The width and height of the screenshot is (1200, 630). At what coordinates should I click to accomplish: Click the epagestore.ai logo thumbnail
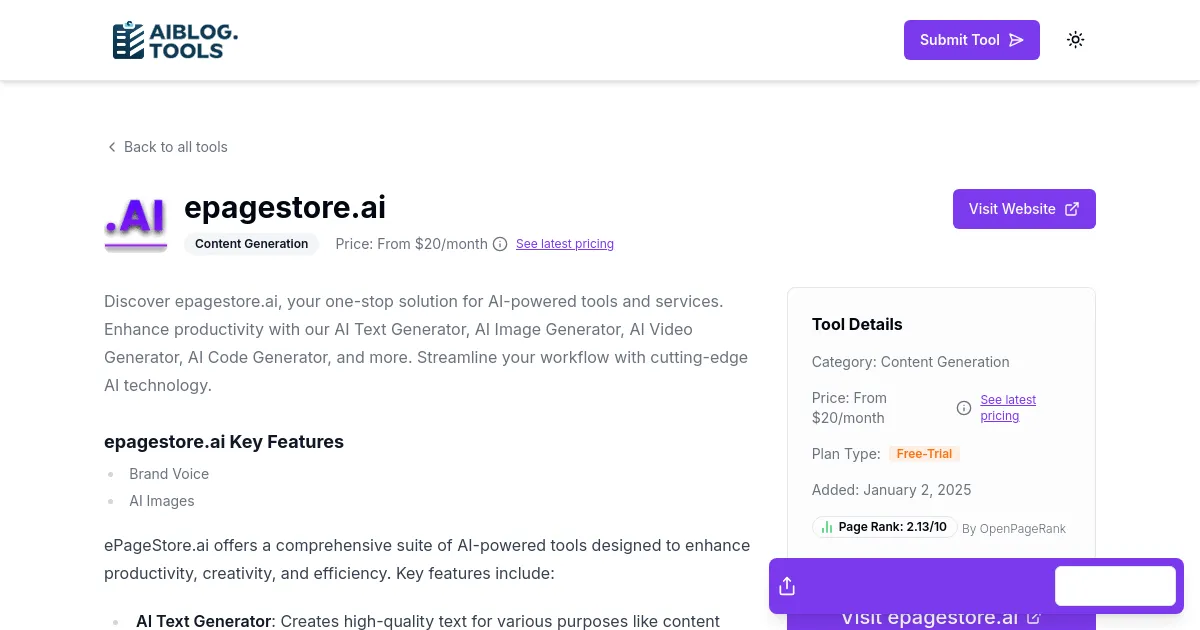[135, 222]
